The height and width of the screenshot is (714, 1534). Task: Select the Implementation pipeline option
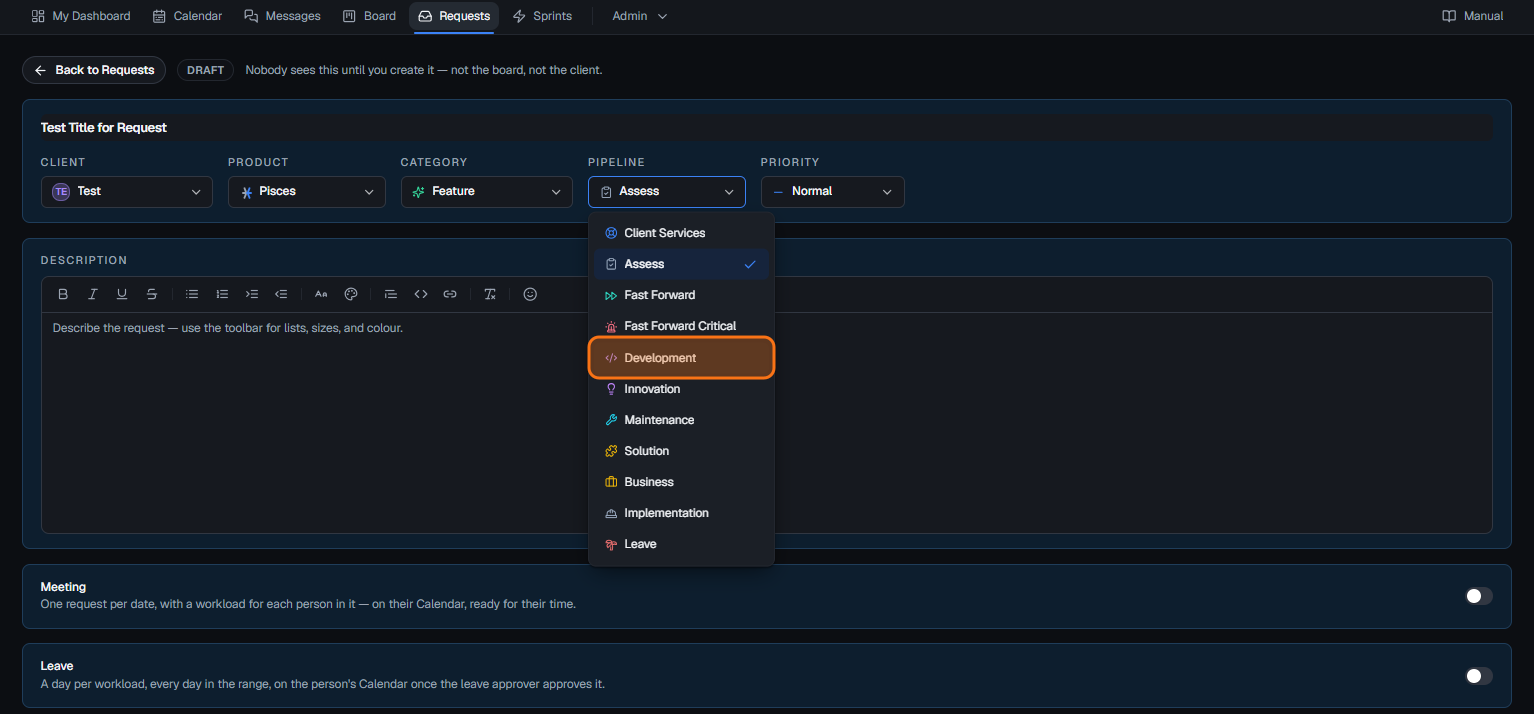681,513
